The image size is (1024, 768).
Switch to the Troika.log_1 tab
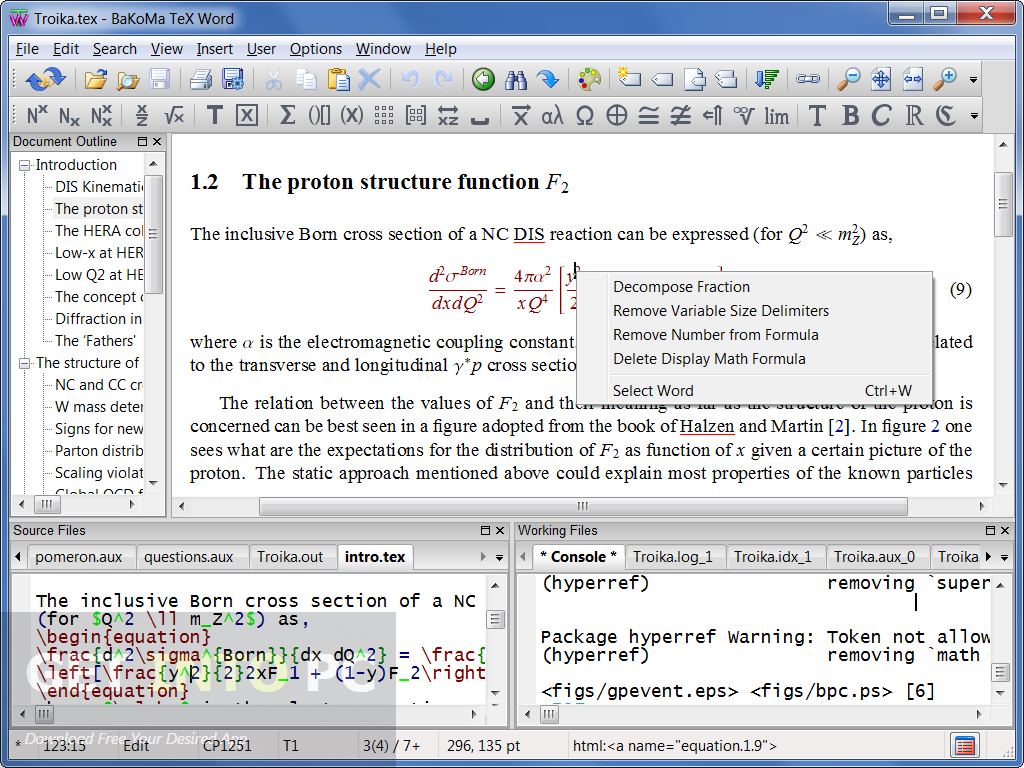pyautogui.click(x=673, y=557)
